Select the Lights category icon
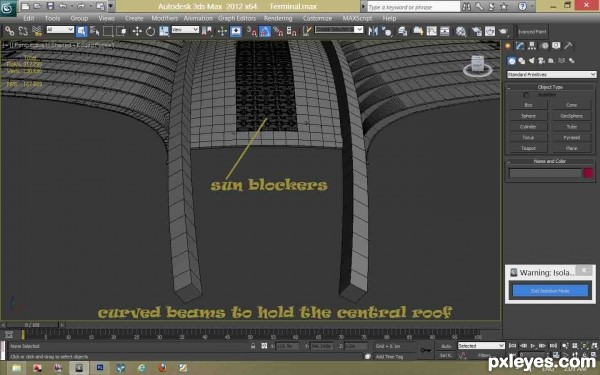This screenshot has height=375, width=600. pos(532,60)
